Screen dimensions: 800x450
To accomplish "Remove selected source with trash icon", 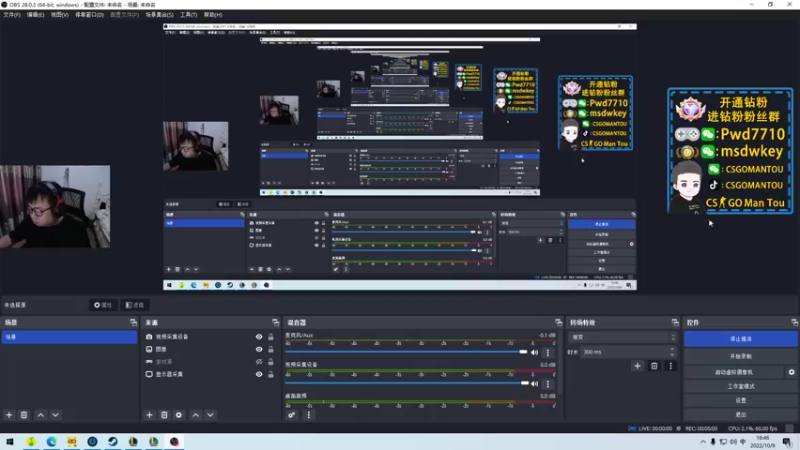I will click(x=164, y=415).
